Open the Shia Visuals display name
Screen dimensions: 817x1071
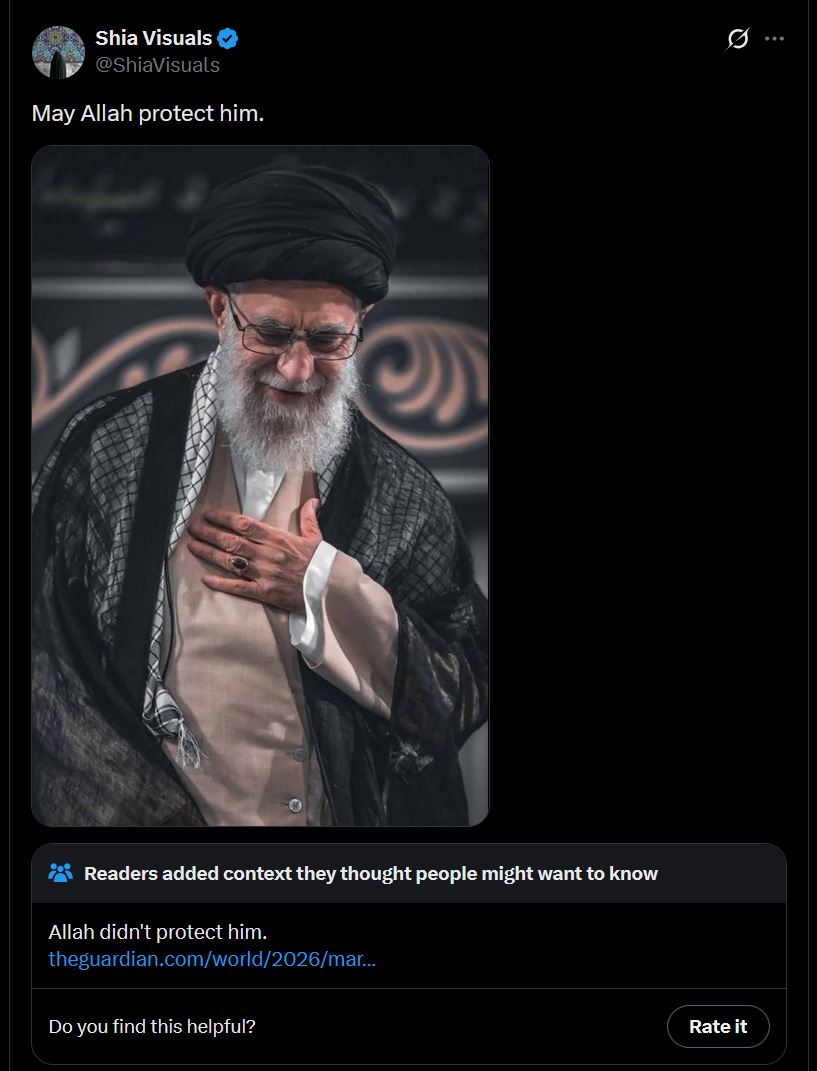[x=154, y=39]
